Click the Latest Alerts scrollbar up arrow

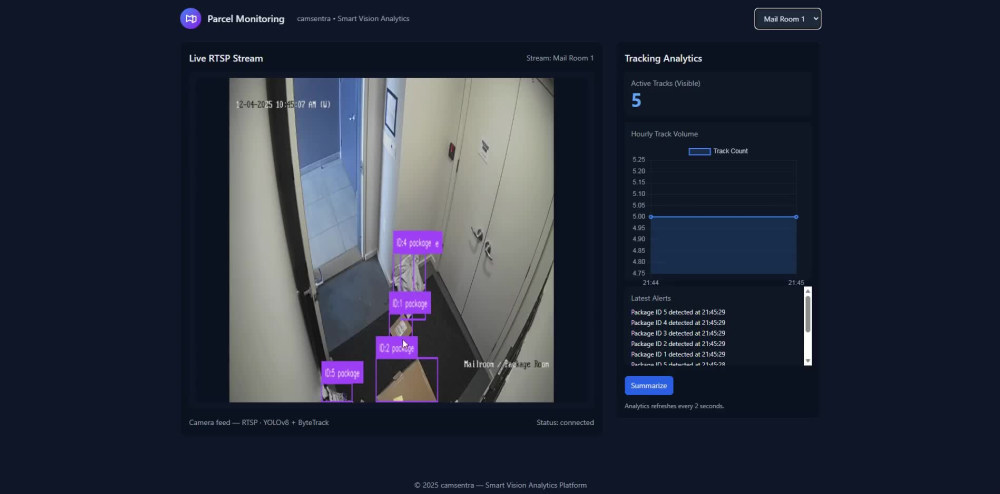tap(808, 291)
